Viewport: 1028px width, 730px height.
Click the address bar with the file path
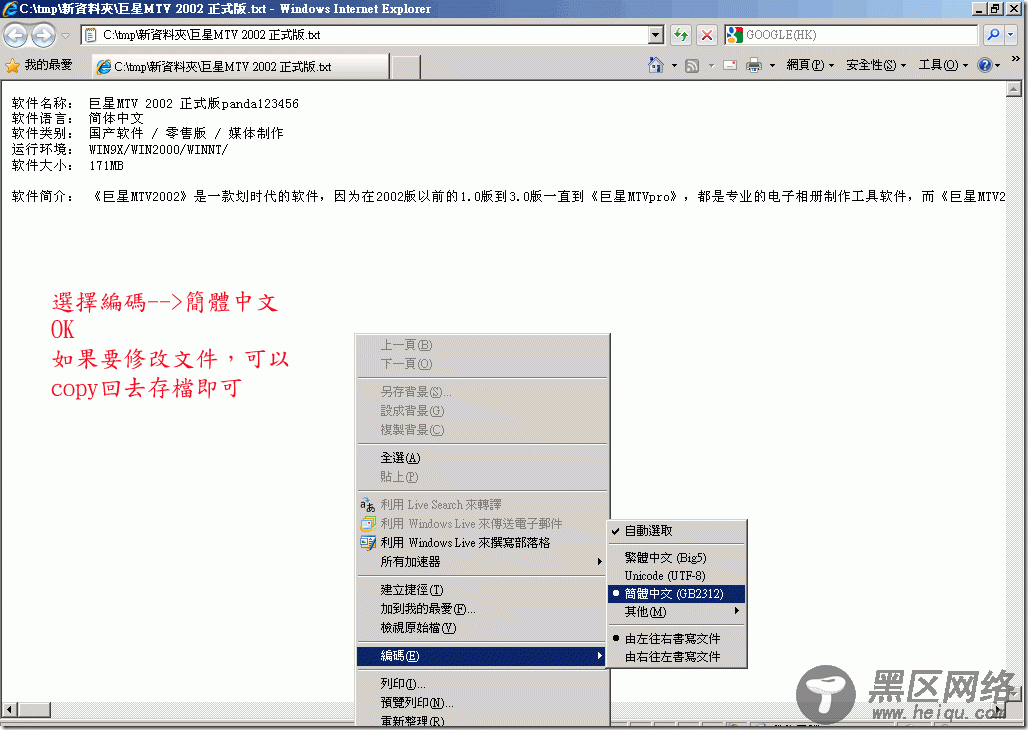(x=366, y=35)
